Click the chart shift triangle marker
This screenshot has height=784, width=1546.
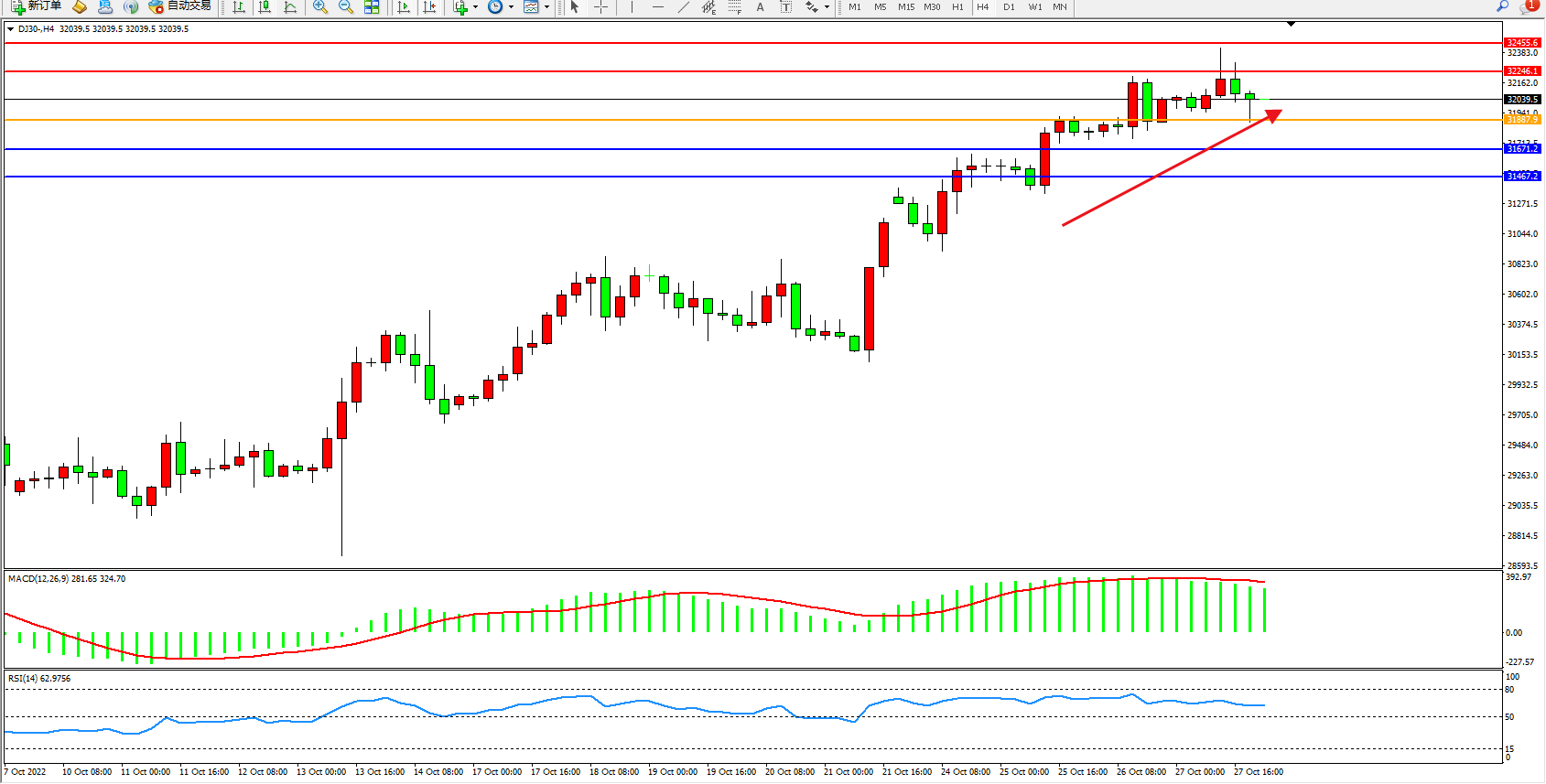(x=1291, y=24)
